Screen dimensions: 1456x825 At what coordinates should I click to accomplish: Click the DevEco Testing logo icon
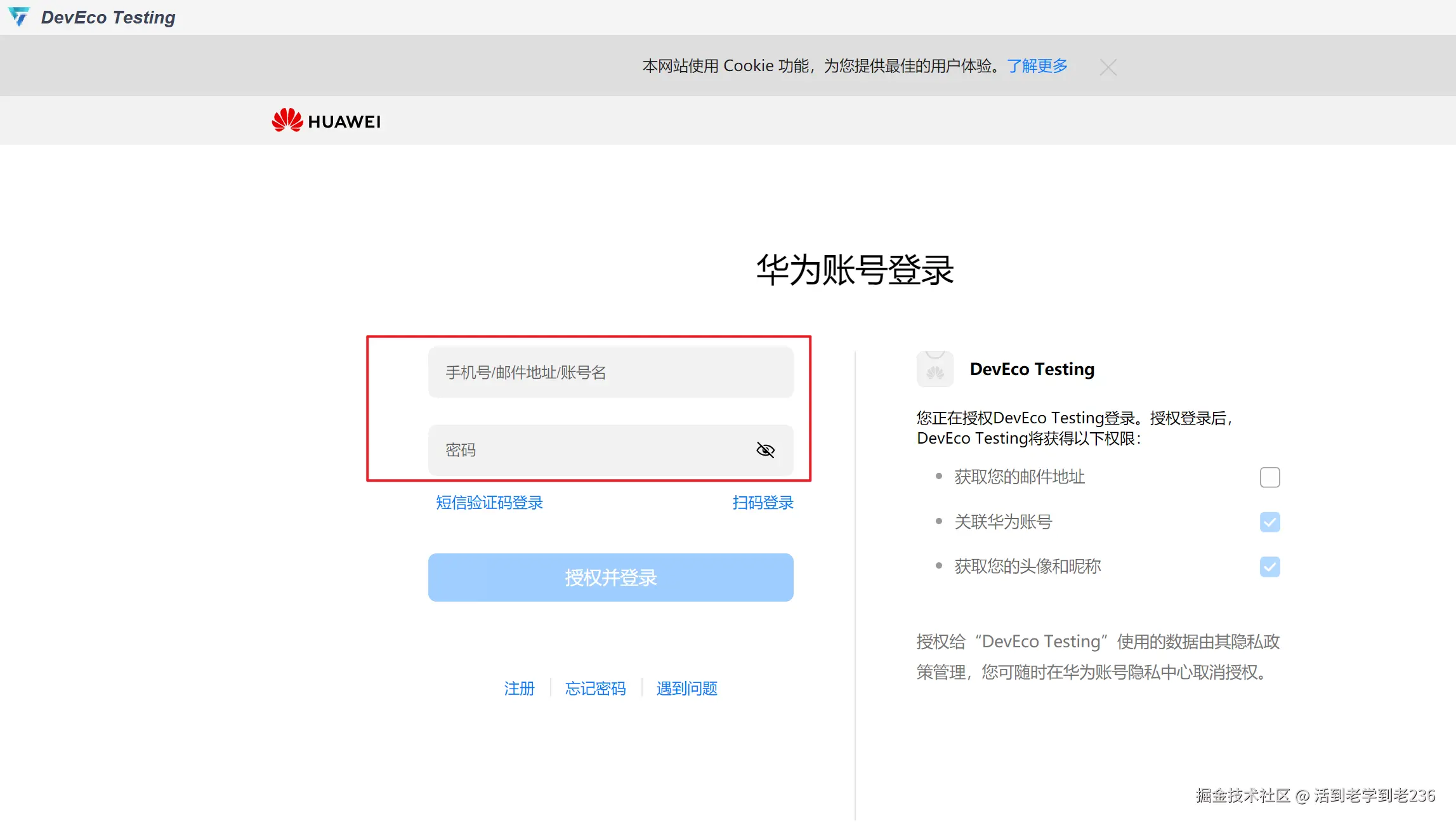19,16
